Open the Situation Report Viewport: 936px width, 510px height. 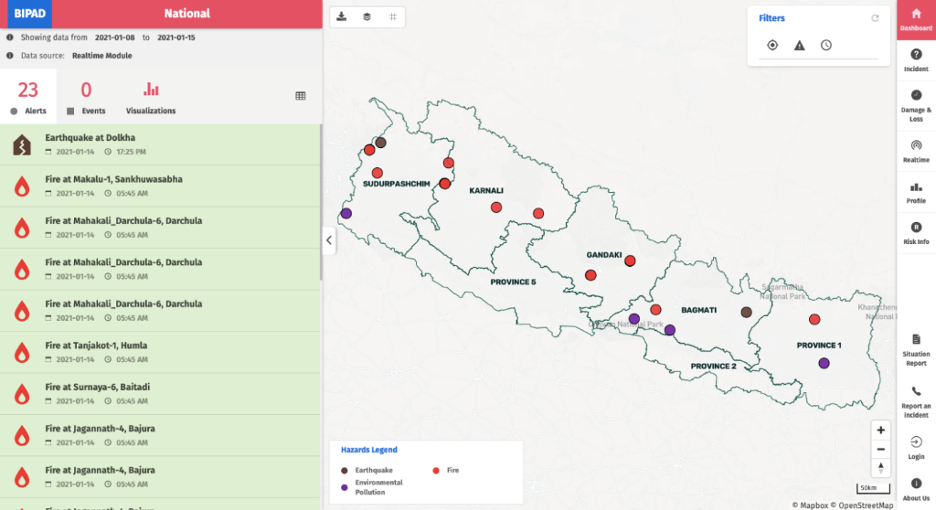(916, 350)
